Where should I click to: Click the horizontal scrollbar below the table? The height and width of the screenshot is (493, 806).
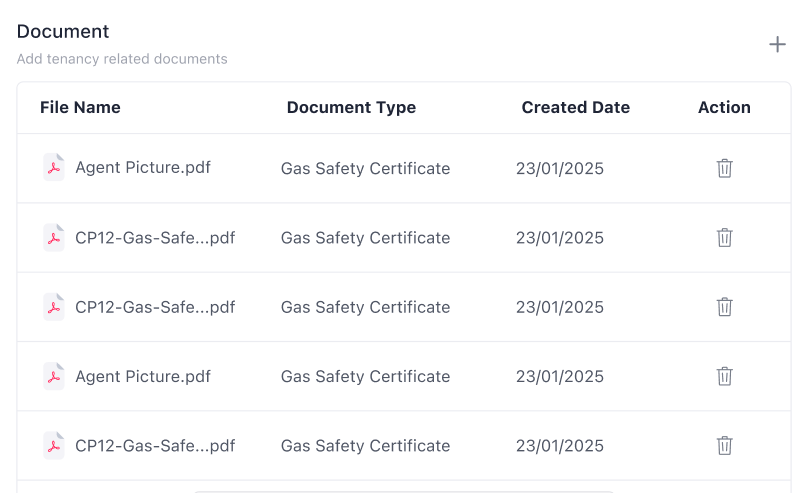point(403,490)
